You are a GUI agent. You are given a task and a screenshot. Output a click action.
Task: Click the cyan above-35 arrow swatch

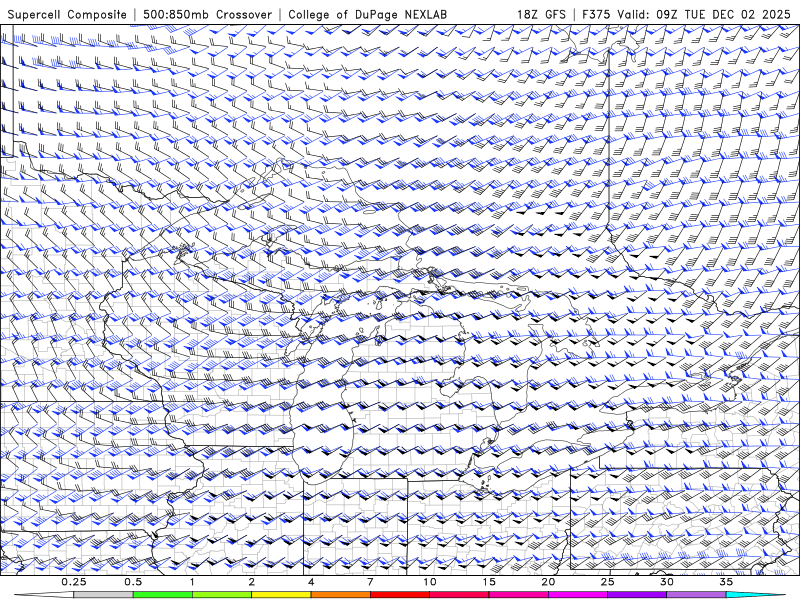[755, 595]
